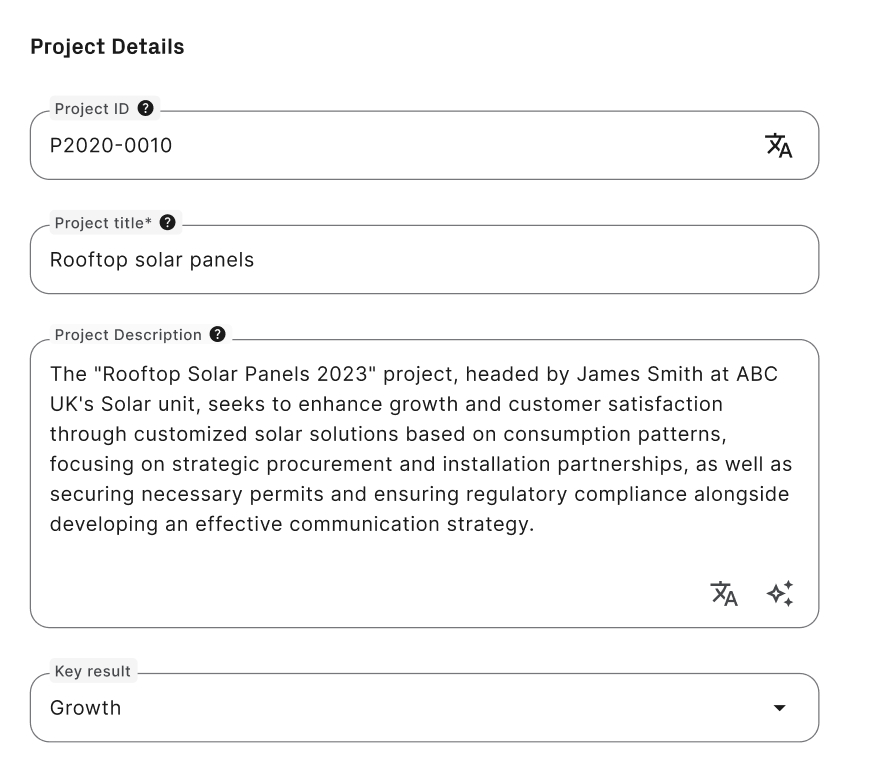This screenshot has width=872, height=776.
Task: Click the Project Details heading
Action: point(107,47)
